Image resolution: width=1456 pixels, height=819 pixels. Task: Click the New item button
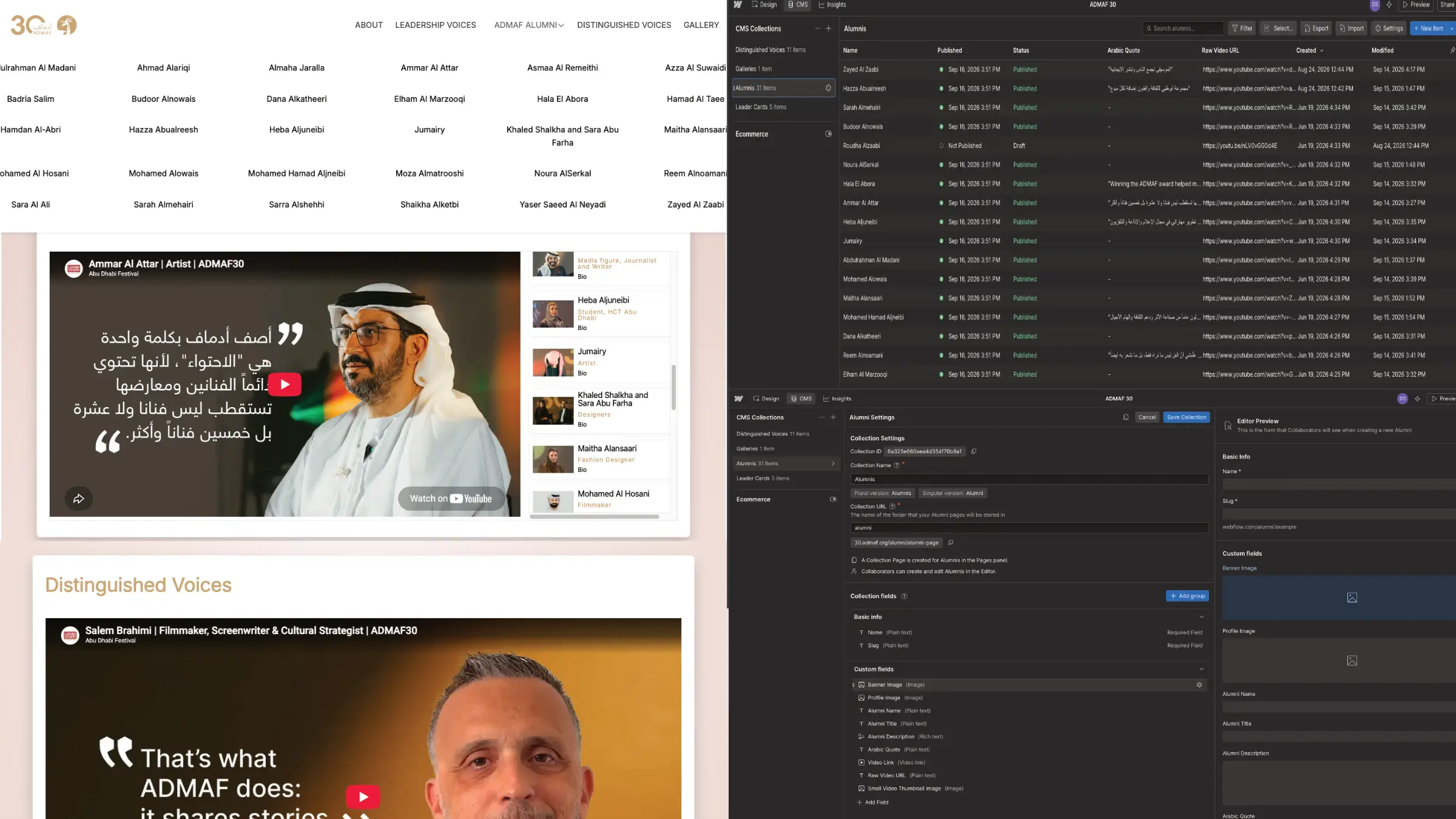pyautogui.click(x=1429, y=29)
